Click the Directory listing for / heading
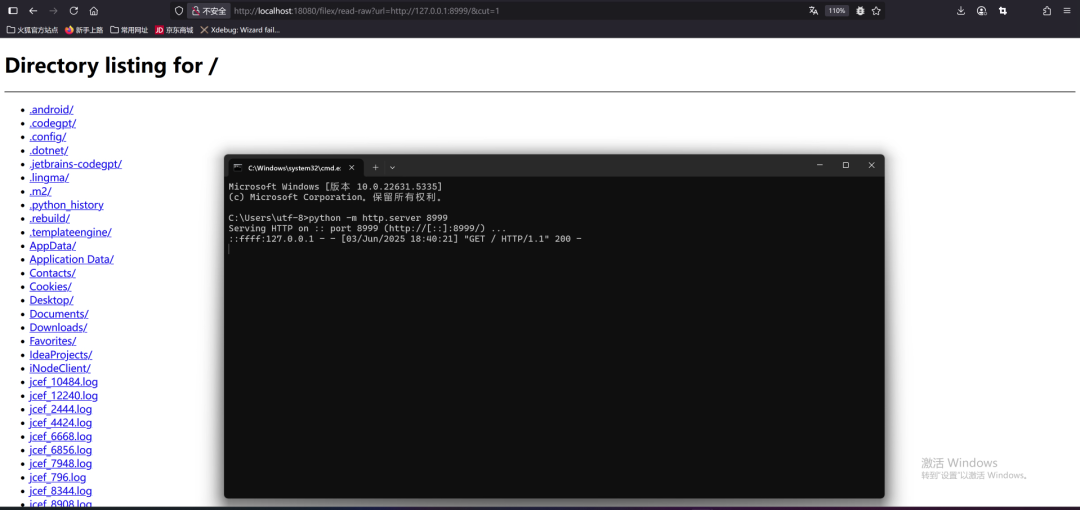Image resolution: width=1080 pixels, height=510 pixels. pyautogui.click(x=112, y=66)
